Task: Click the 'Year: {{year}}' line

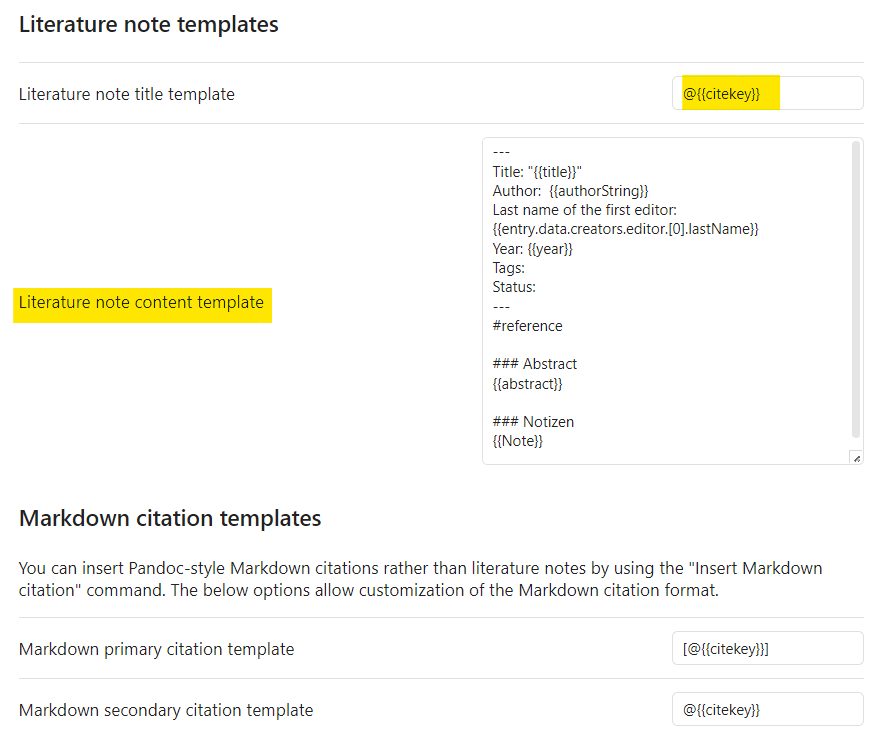Action: (532, 249)
